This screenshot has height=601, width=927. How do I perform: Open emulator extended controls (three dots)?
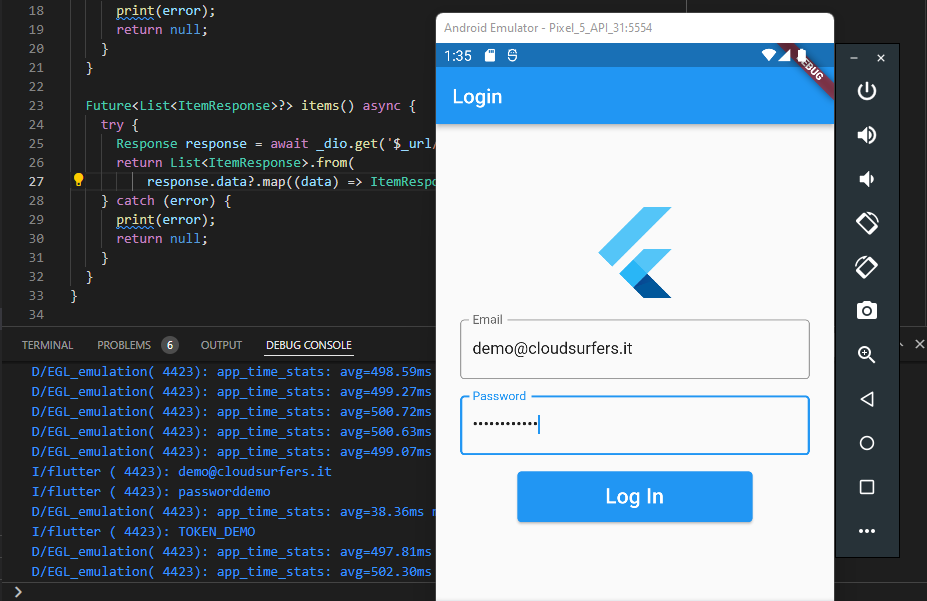(x=867, y=531)
